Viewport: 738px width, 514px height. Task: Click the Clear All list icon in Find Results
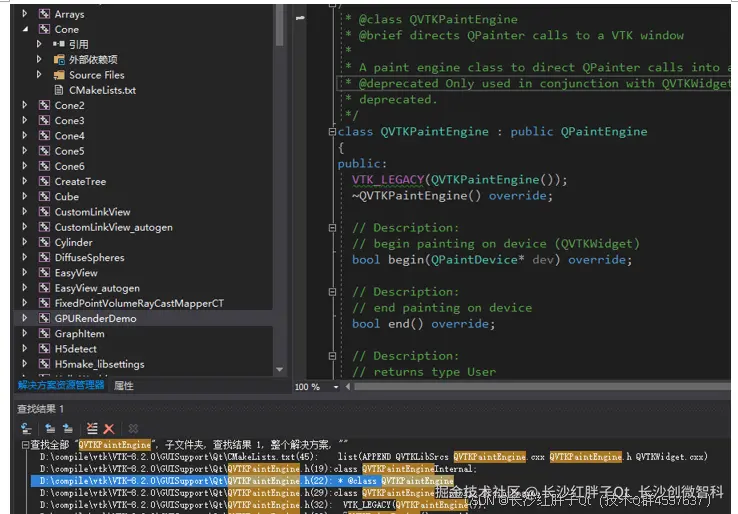click(x=92, y=428)
